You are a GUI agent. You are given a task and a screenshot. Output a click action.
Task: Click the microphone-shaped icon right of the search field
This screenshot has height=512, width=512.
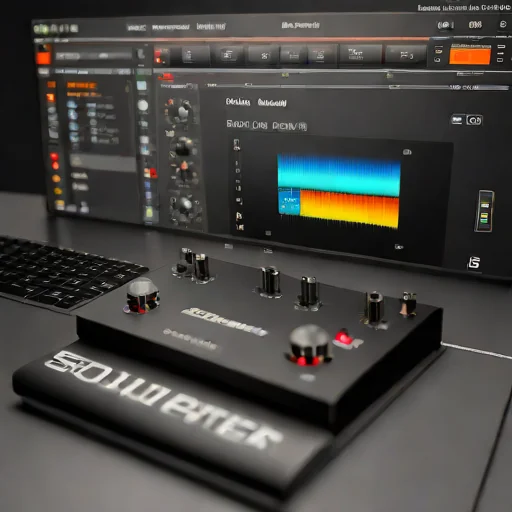click(141, 54)
